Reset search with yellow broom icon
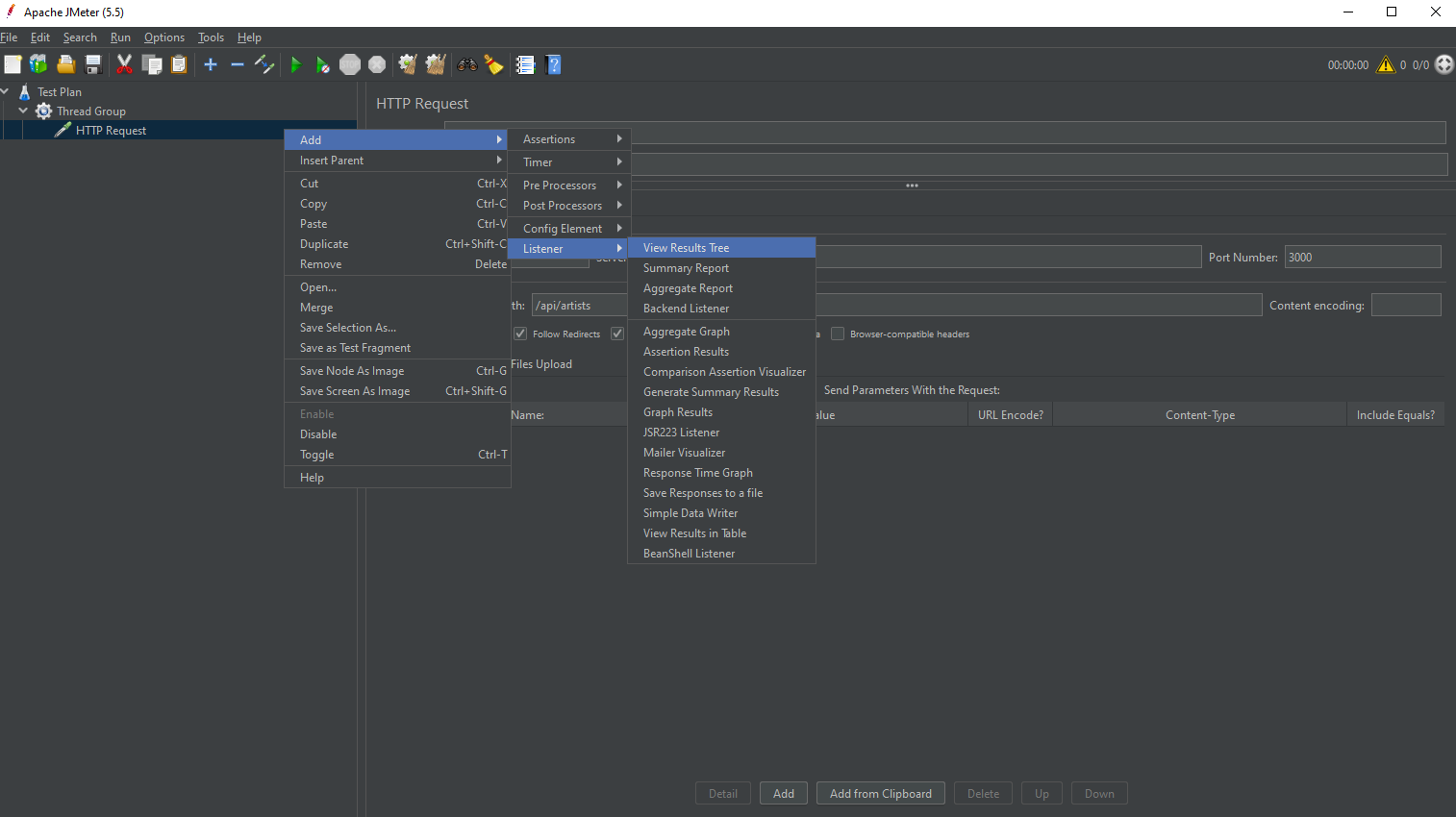 click(494, 64)
